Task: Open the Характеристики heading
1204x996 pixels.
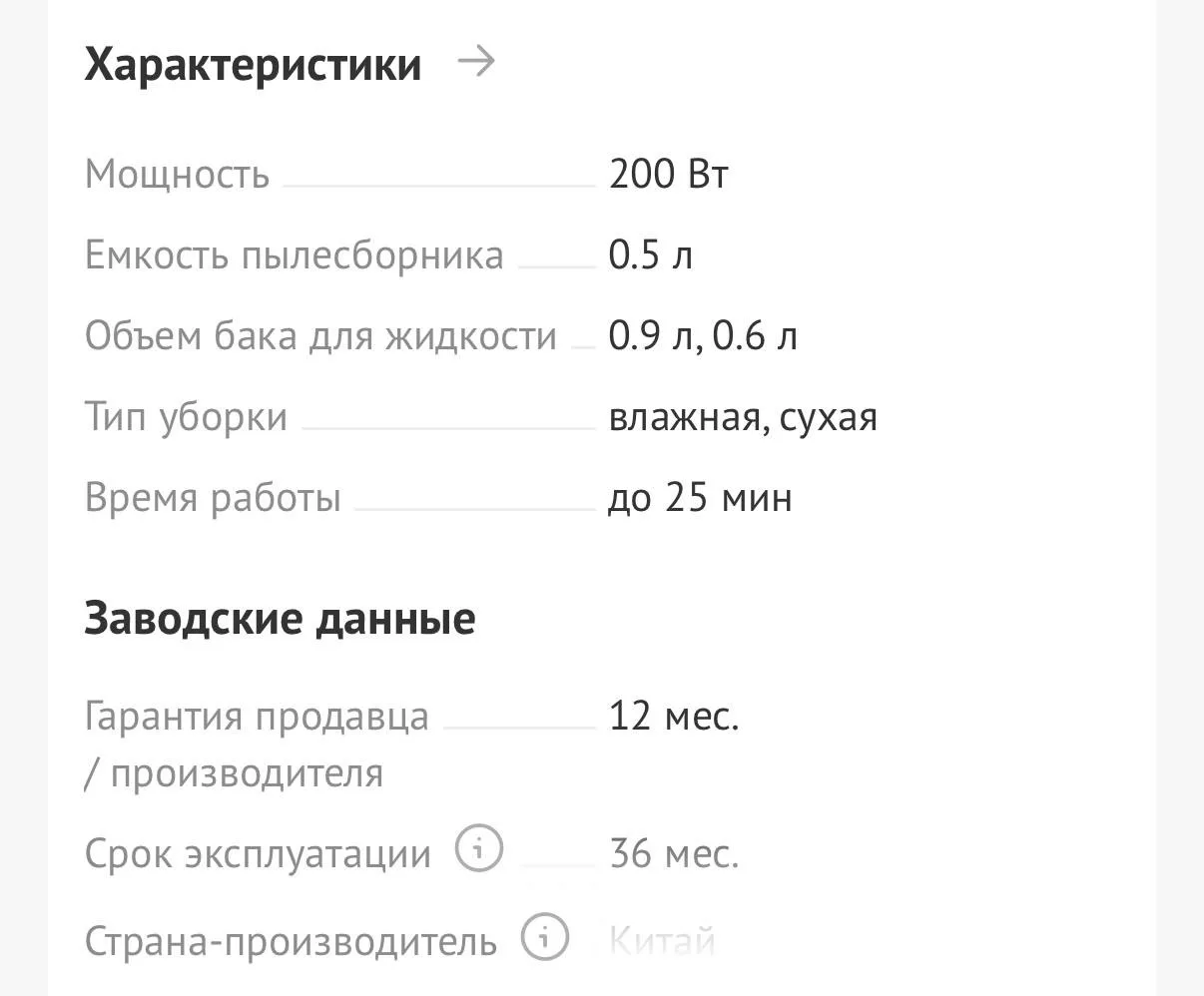Action: (x=253, y=65)
